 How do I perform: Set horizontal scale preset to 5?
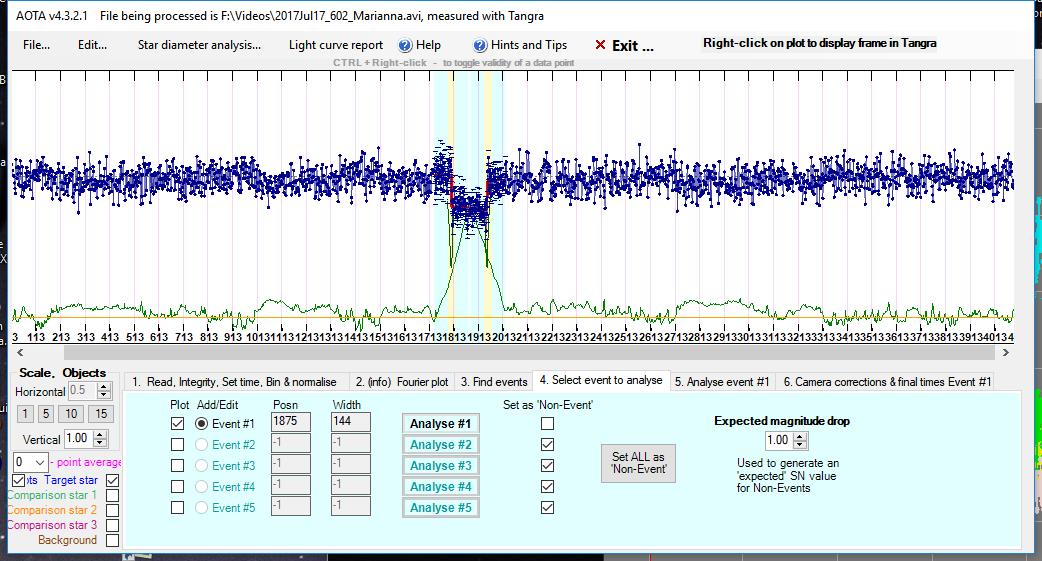click(46, 414)
